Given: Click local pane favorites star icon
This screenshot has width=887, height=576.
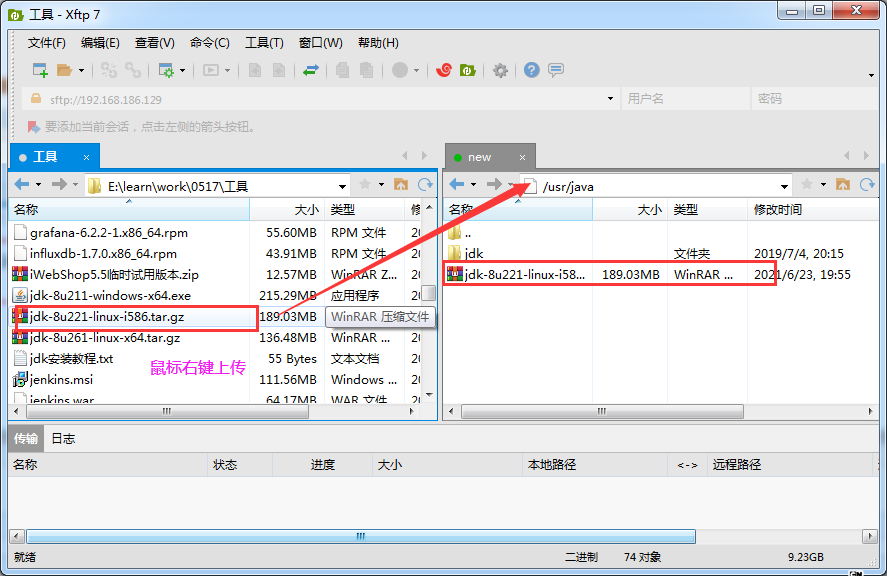Looking at the screenshot, I should 365,184.
